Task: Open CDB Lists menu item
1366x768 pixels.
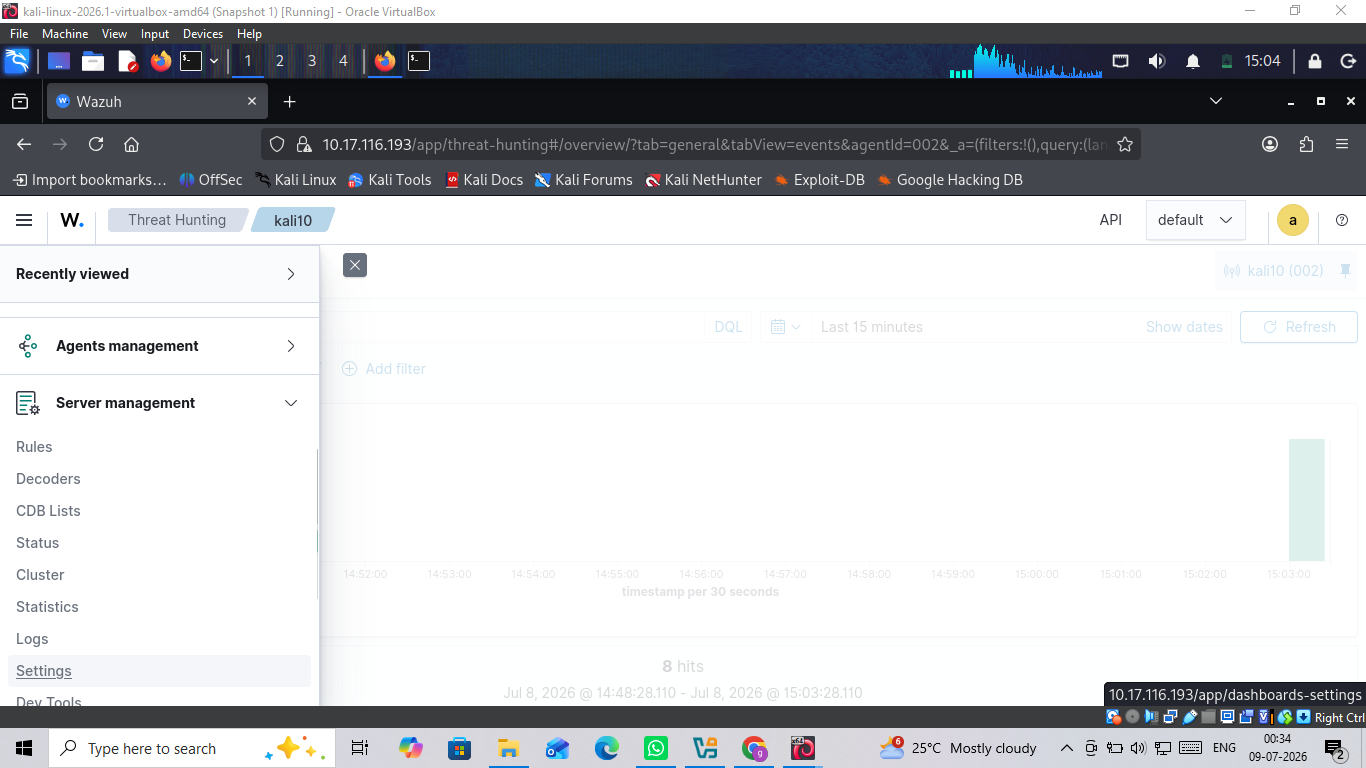Action: pyautogui.click(x=48, y=511)
